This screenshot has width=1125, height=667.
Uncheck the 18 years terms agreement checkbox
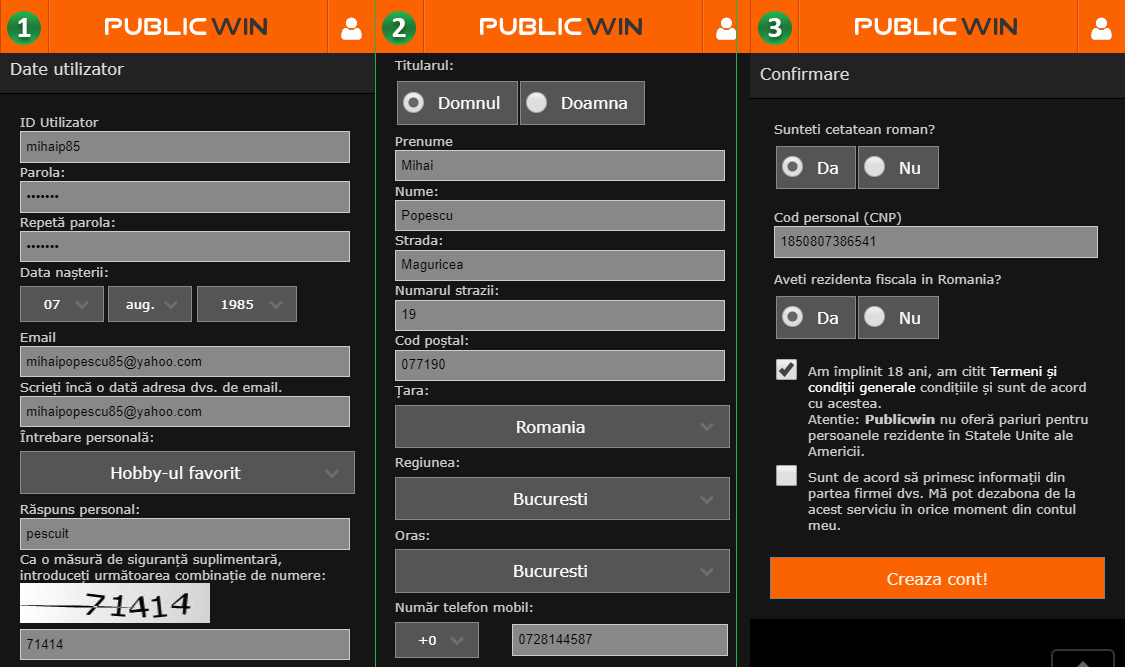pos(786,370)
